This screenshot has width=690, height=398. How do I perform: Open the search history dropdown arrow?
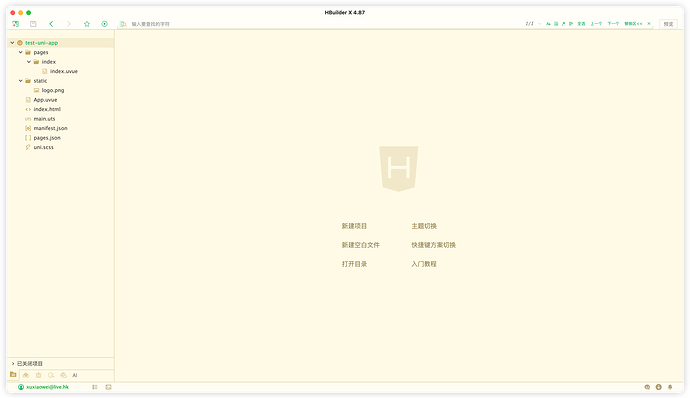[x=540, y=24]
